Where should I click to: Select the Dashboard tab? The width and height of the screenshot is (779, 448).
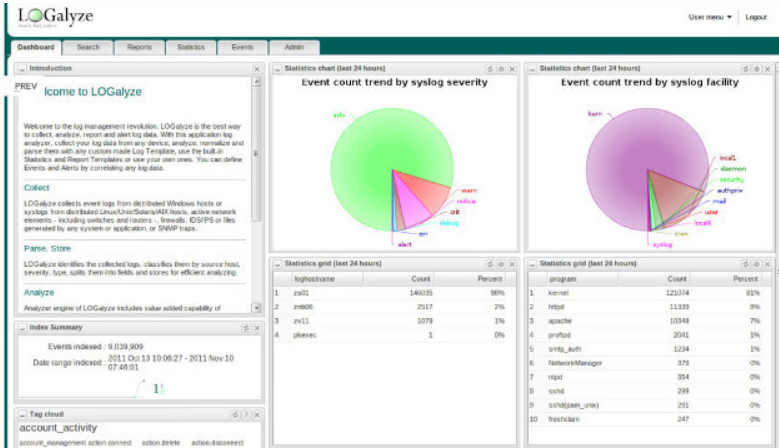pyautogui.click(x=36, y=47)
